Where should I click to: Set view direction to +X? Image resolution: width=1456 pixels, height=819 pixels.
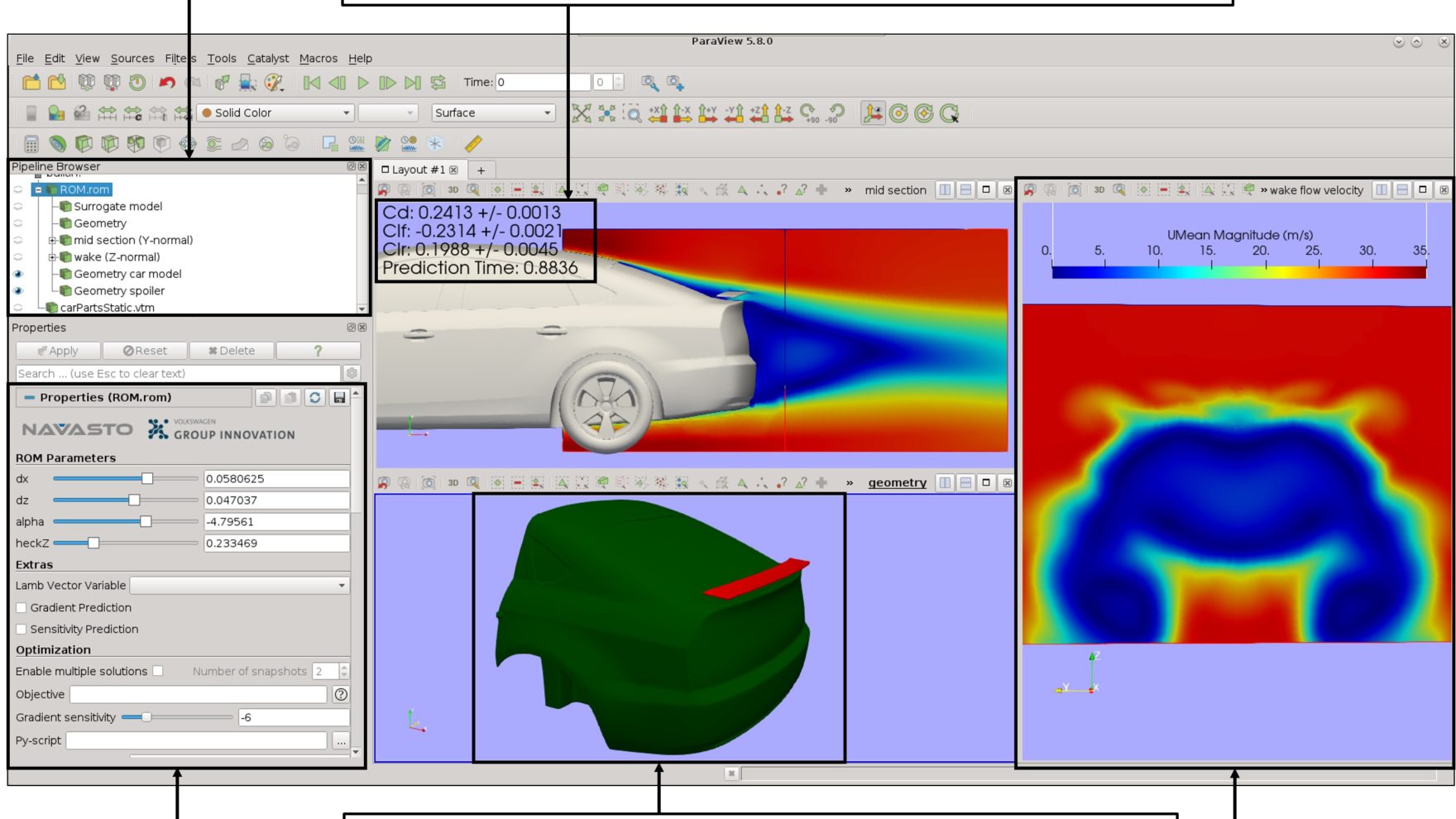pos(658,113)
